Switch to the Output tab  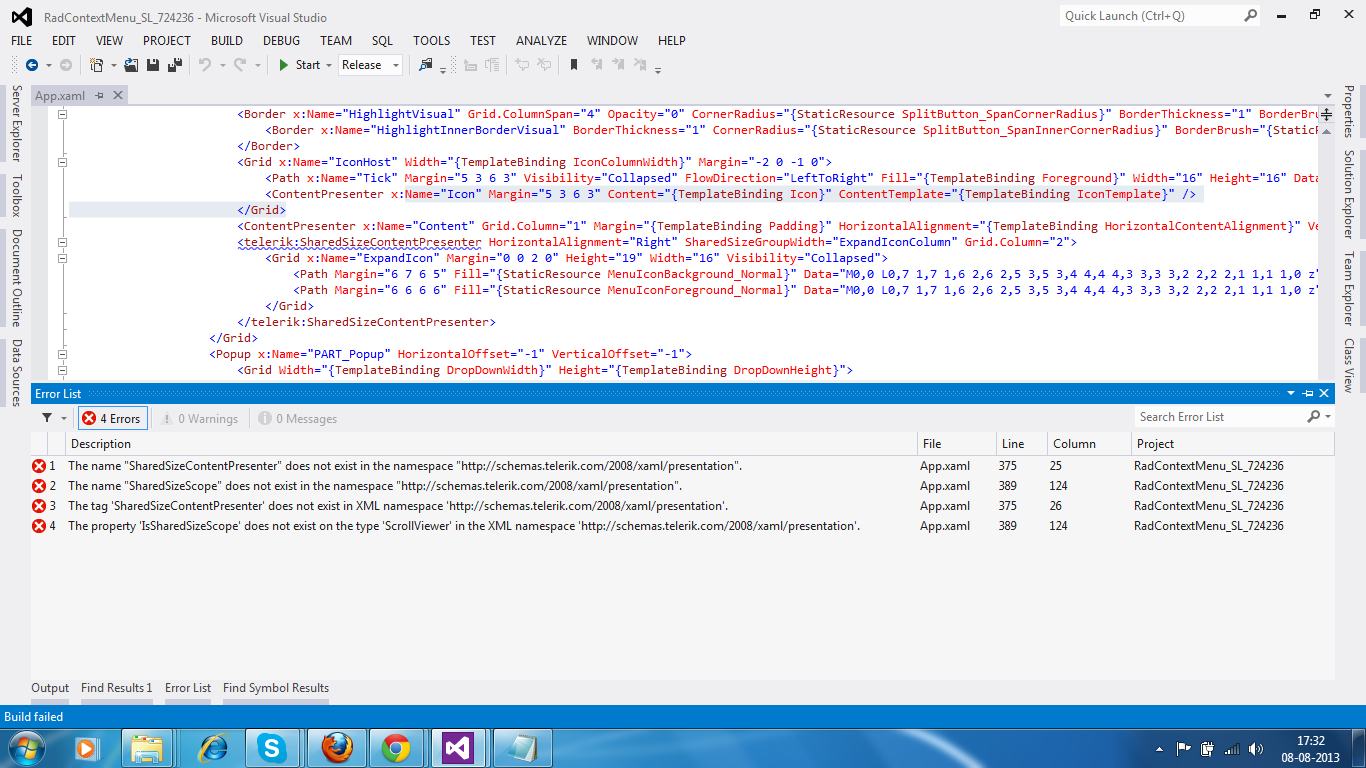pyautogui.click(x=50, y=688)
